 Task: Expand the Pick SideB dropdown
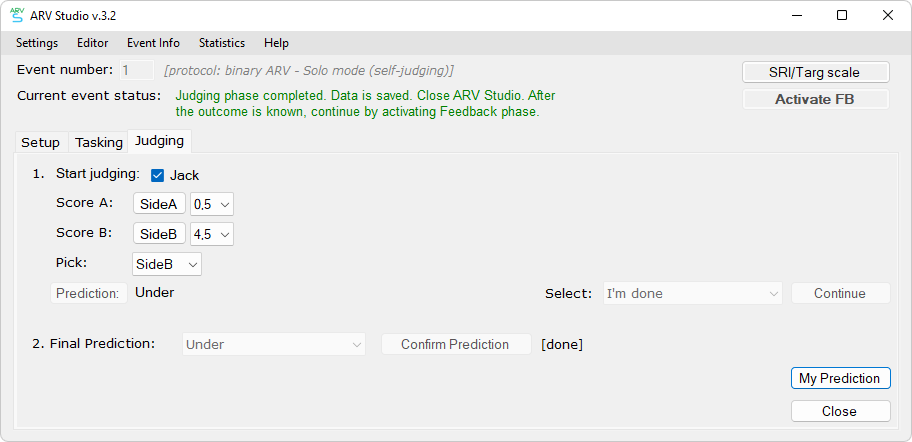click(x=167, y=264)
